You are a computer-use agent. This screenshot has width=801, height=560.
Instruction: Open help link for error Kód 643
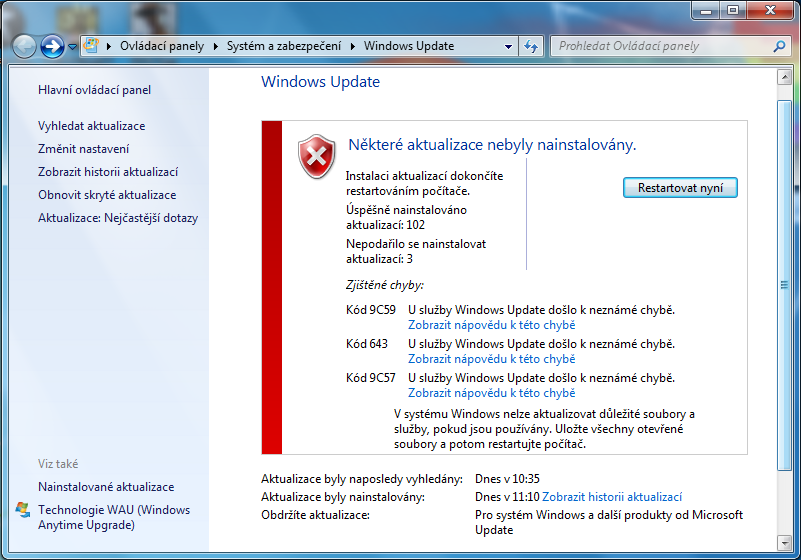(491, 359)
